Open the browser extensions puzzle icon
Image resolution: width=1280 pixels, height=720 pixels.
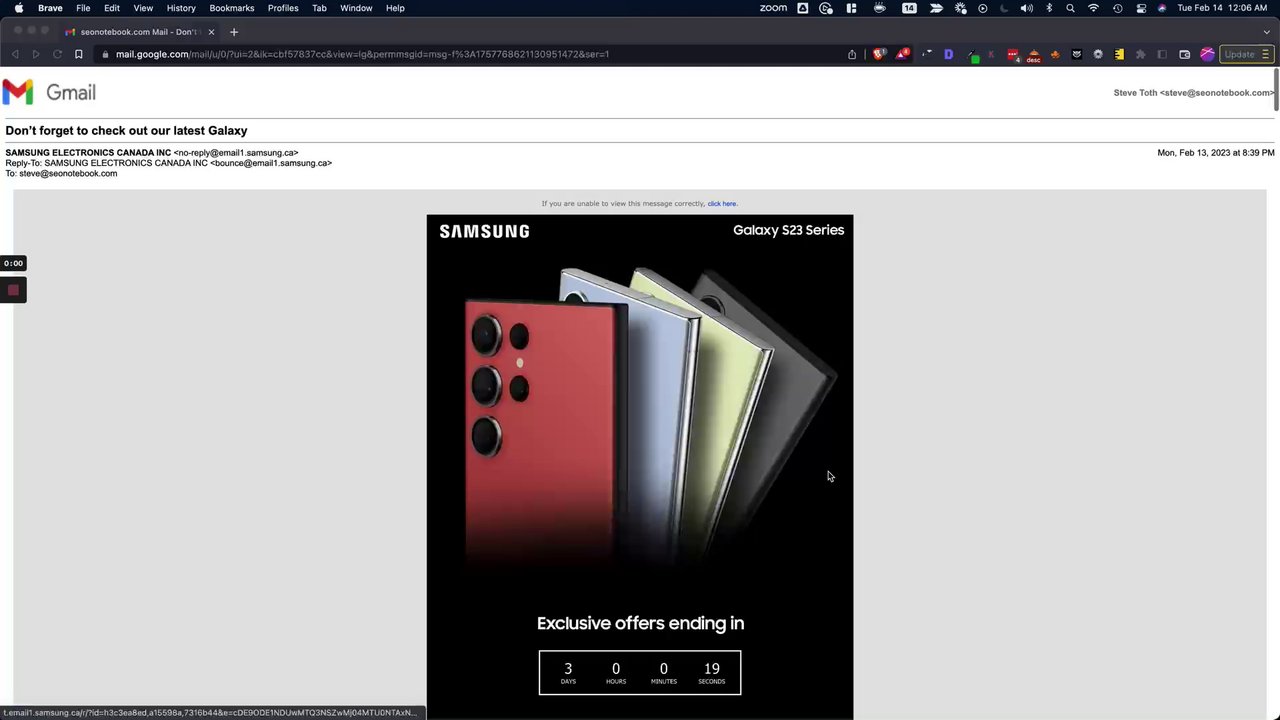tap(1140, 54)
